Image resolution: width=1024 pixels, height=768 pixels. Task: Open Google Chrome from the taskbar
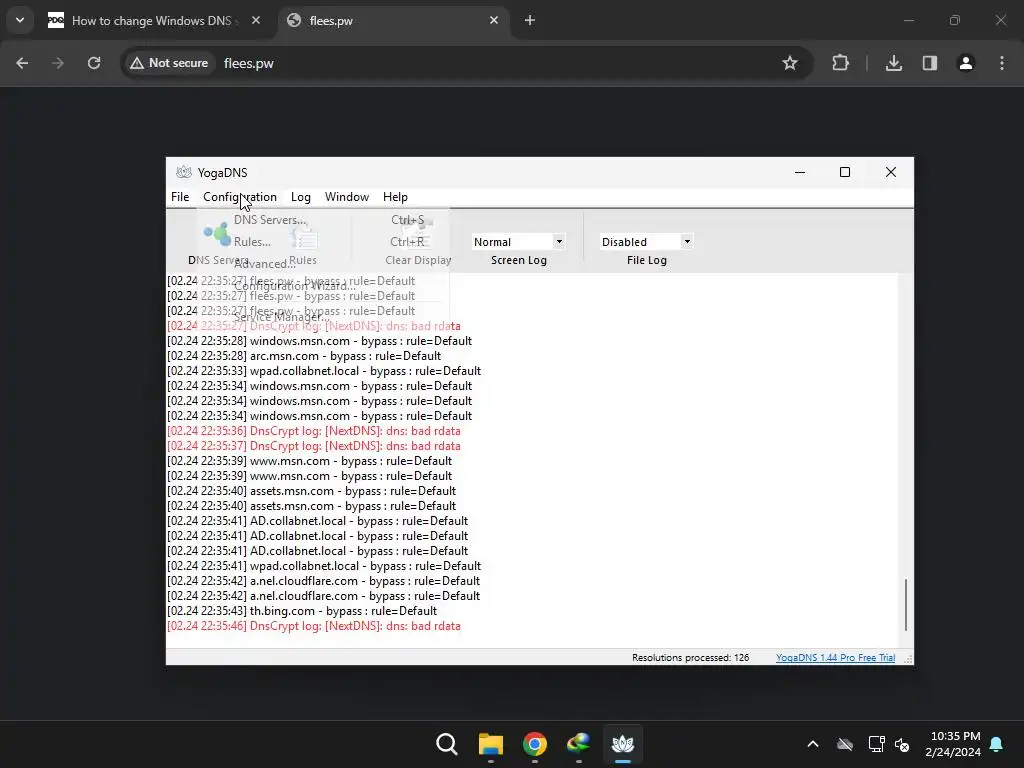534,744
